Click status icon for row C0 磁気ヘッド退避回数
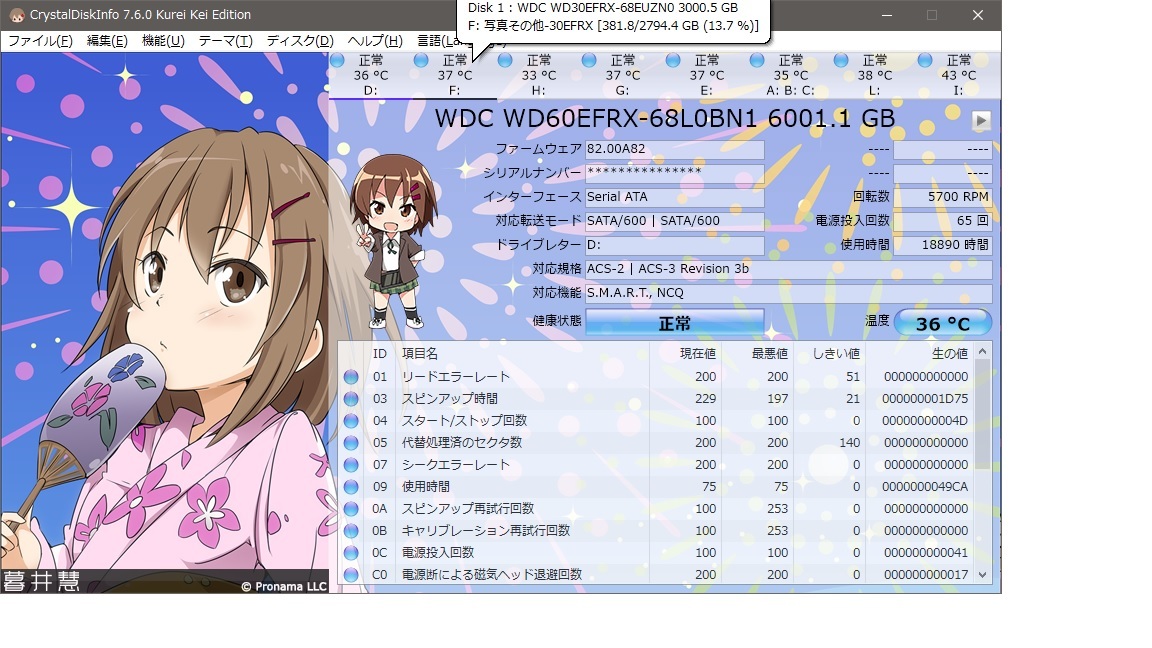1152x648 pixels. point(351,575)
